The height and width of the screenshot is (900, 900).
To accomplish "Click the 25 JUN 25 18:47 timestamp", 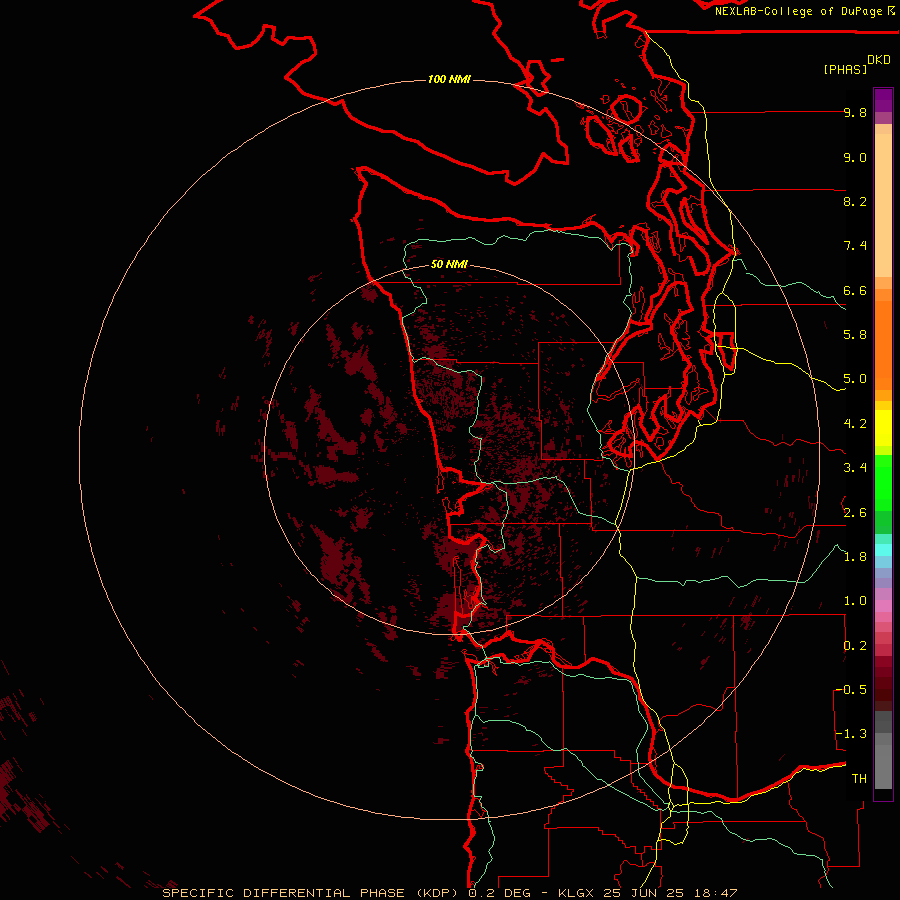I will point(670,893).
